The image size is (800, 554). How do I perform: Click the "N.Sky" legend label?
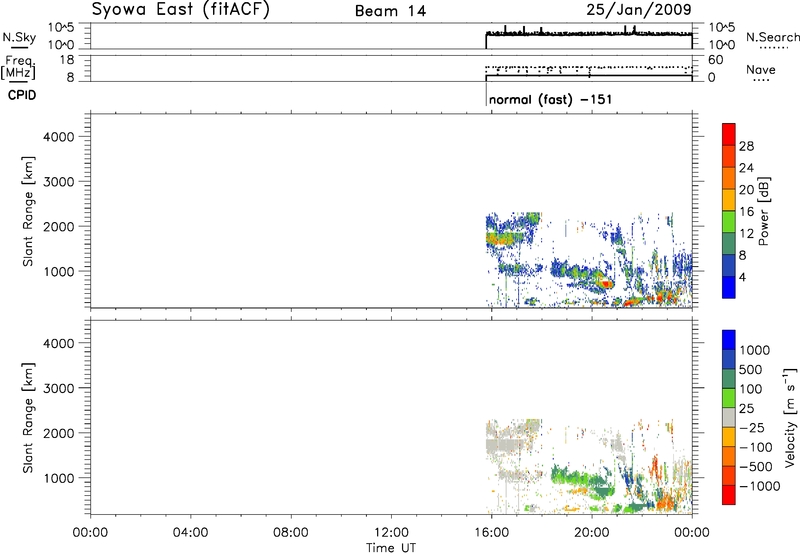[19, 38]
